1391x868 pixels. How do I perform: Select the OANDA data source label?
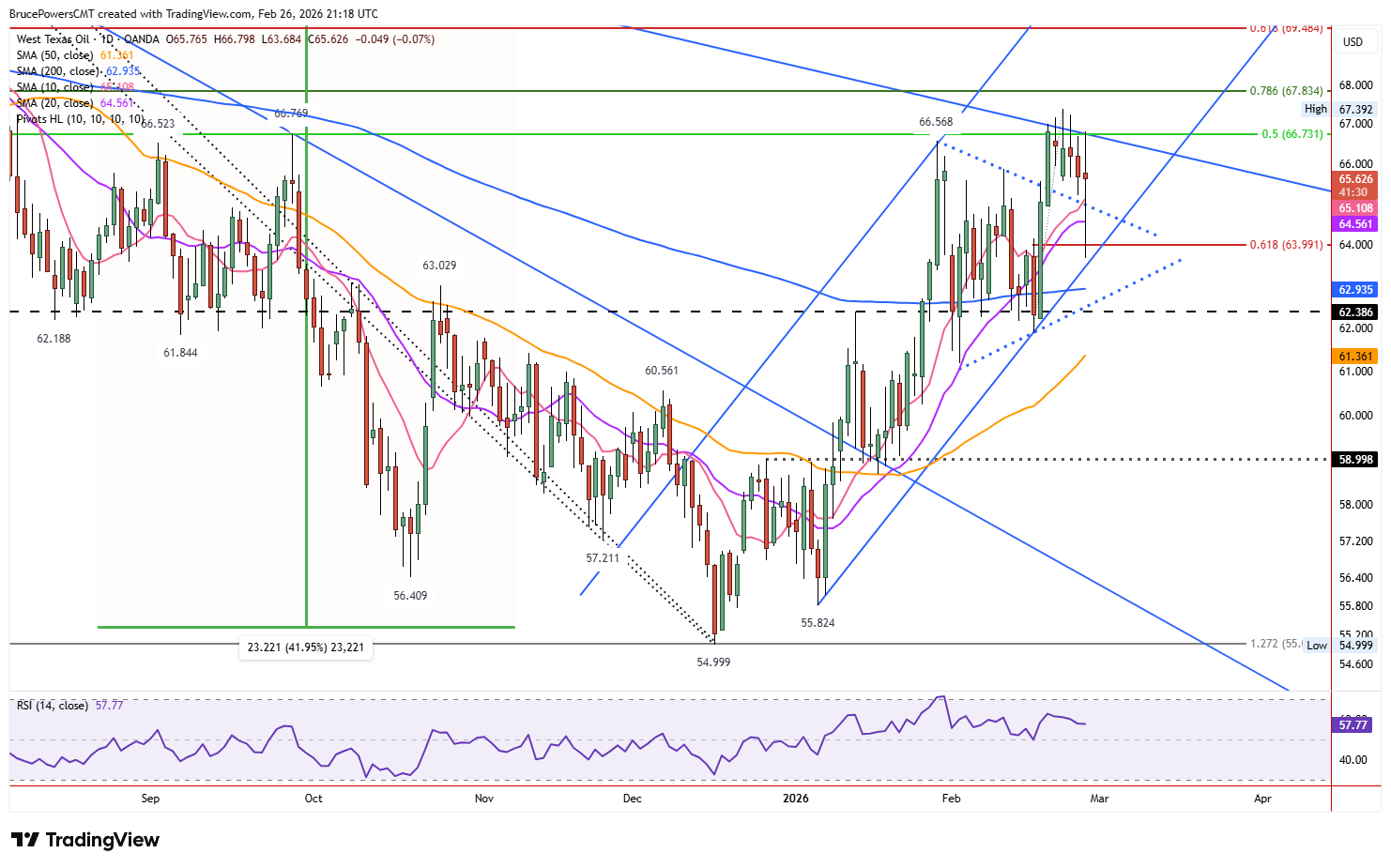[x=142, y=39]
